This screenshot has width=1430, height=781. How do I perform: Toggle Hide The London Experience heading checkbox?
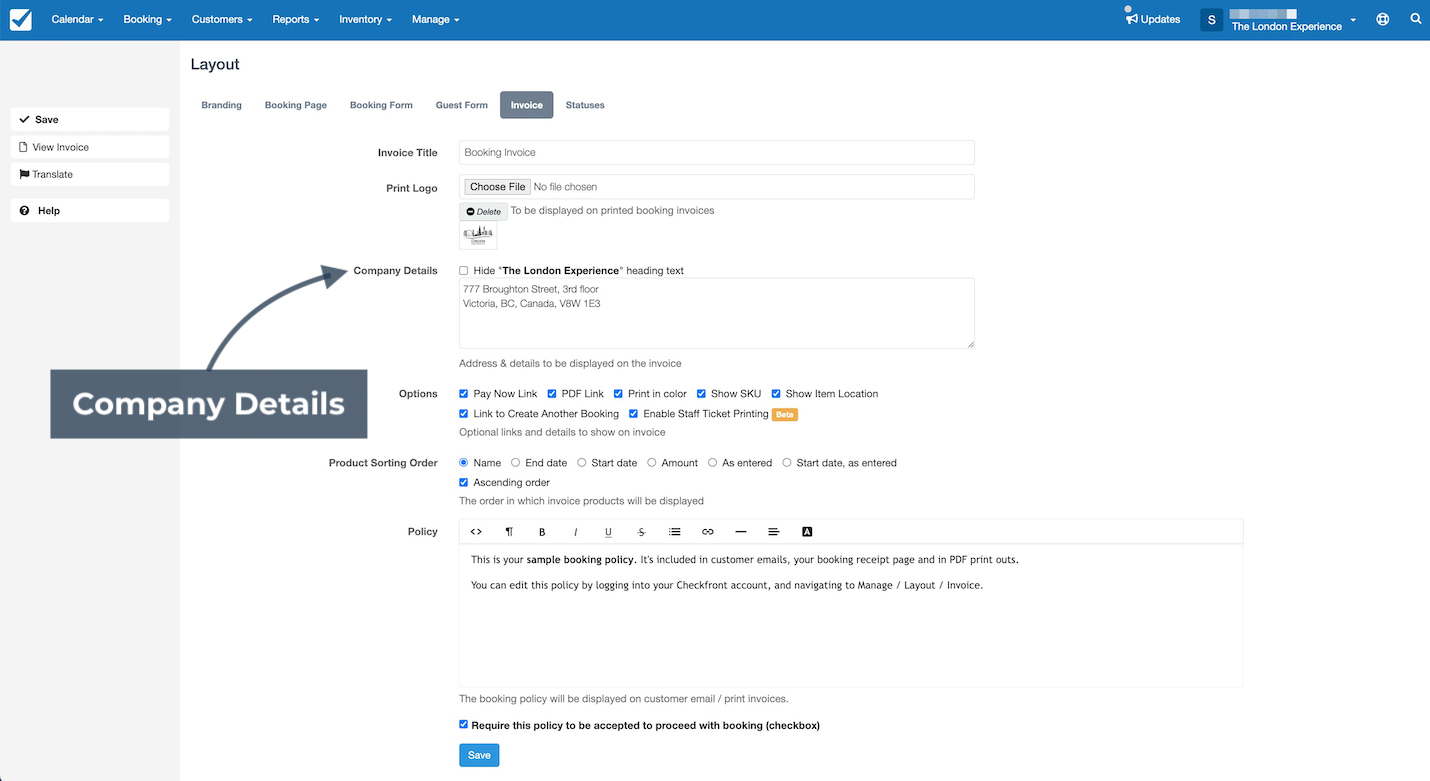(464, 271)
